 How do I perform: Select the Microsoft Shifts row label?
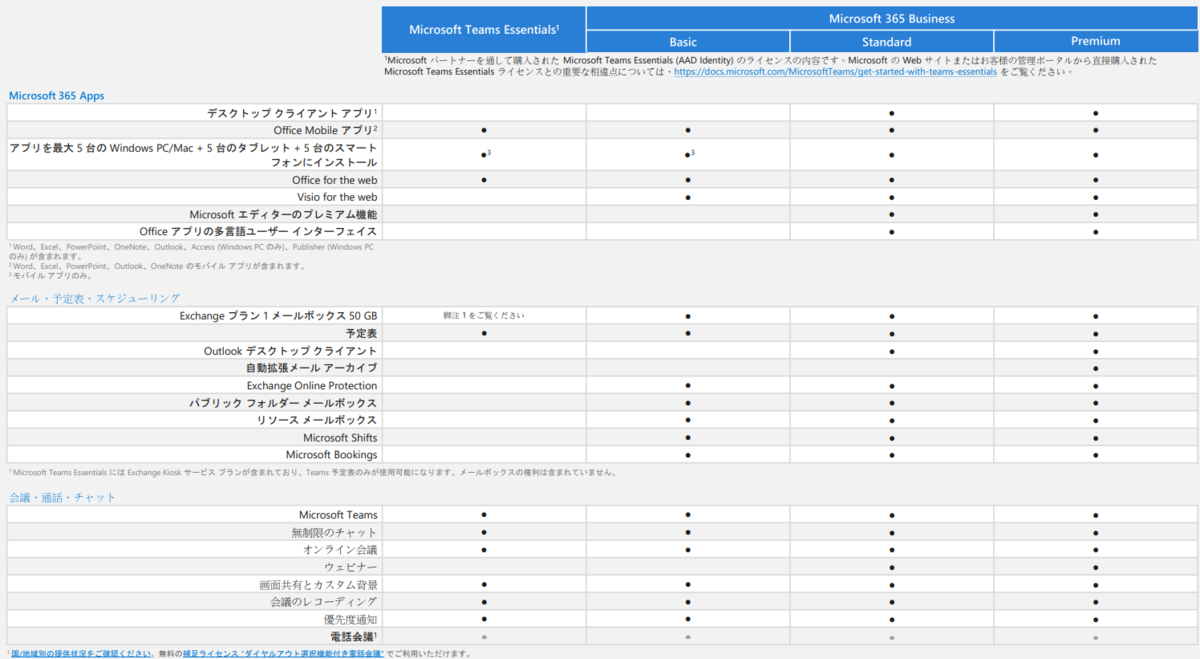(x=340, y=438)
